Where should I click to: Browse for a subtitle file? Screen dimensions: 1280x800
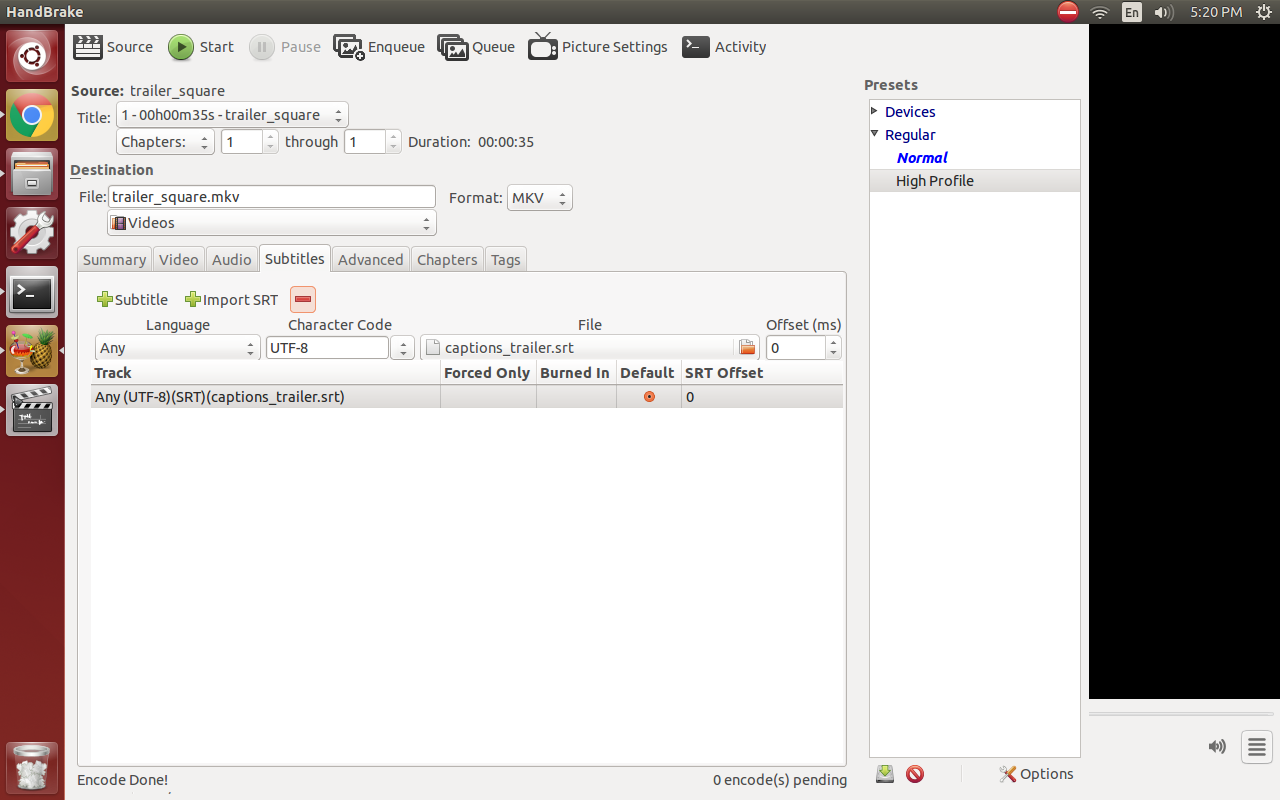click(746, 347)
